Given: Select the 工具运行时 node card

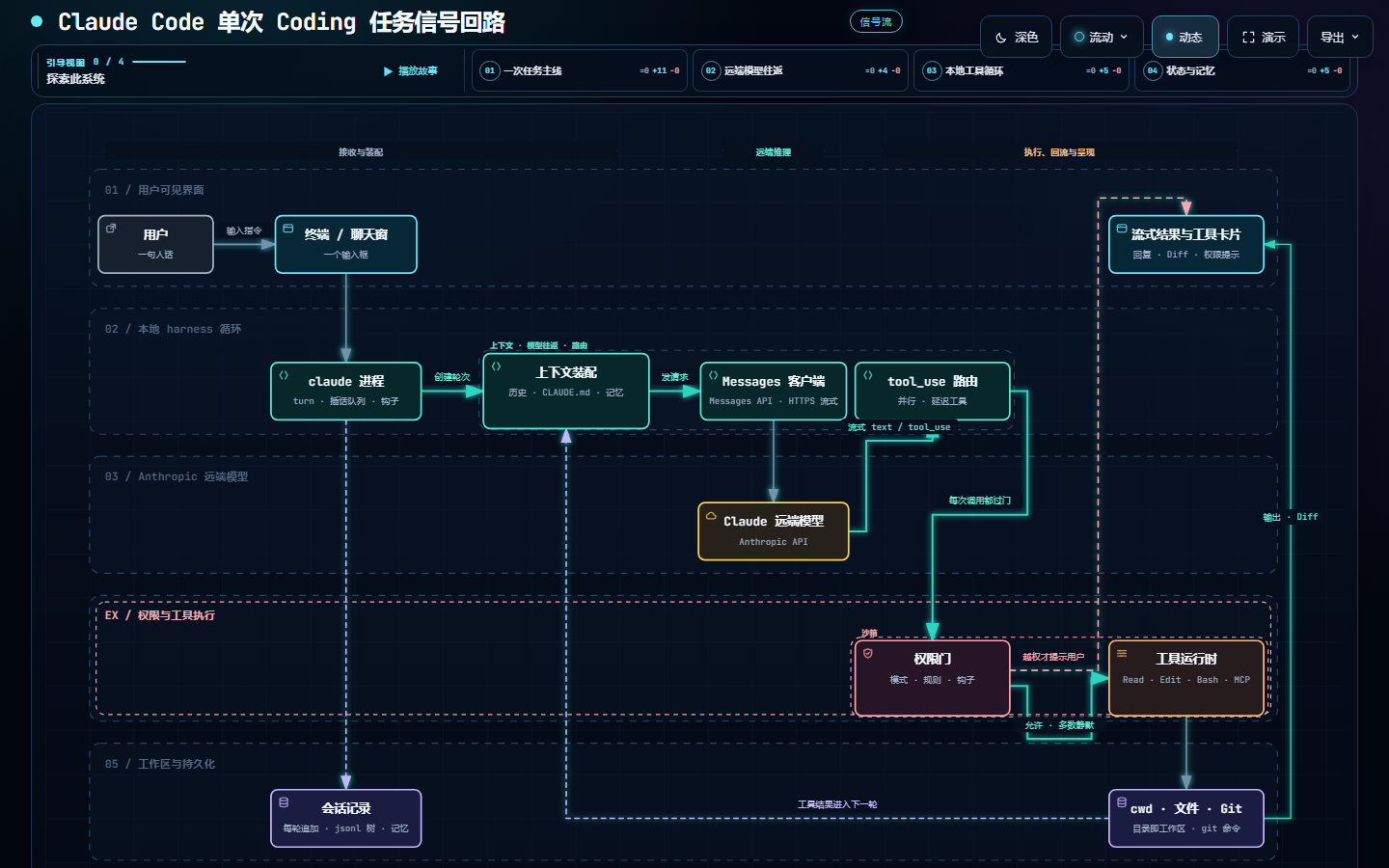Looking at the screenshot, I should pos(1186,678).
